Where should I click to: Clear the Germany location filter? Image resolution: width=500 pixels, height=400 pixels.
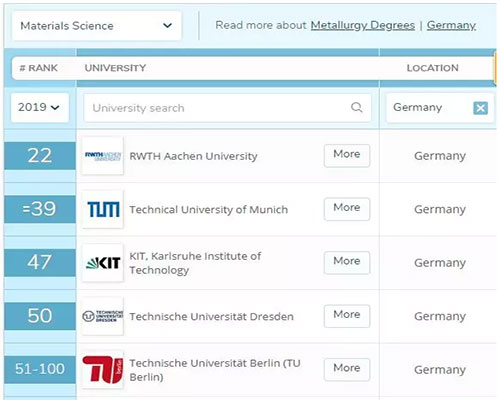tap(480, 108)
